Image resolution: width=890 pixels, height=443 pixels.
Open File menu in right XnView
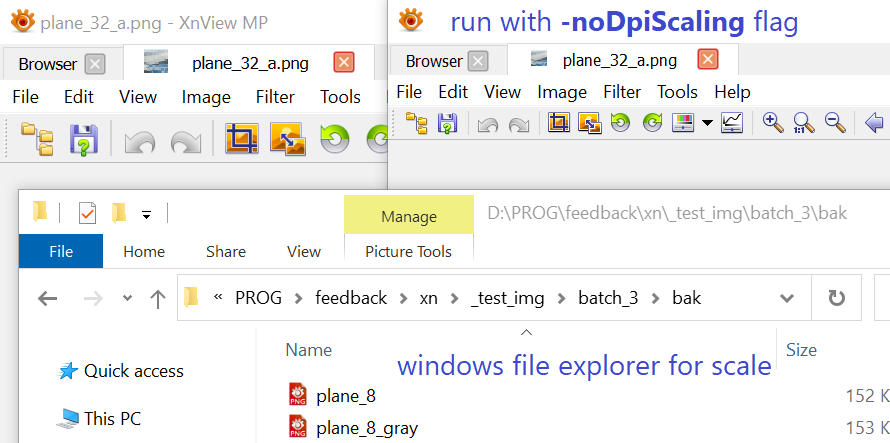[x=409, y=91]
